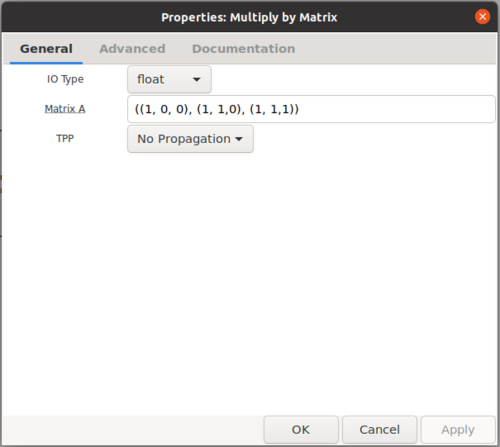Click the empty tab strip right of Documentation
The image size is (500, 447).
(x=397, y=49)
